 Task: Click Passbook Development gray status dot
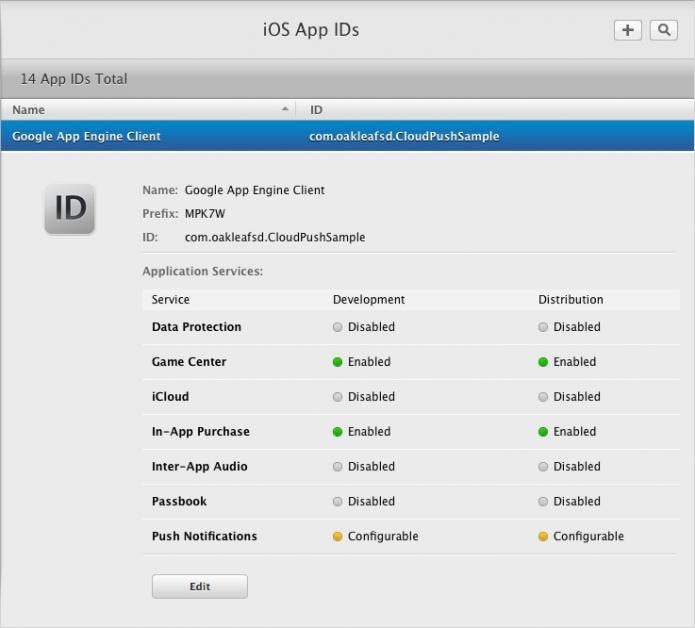337,502
